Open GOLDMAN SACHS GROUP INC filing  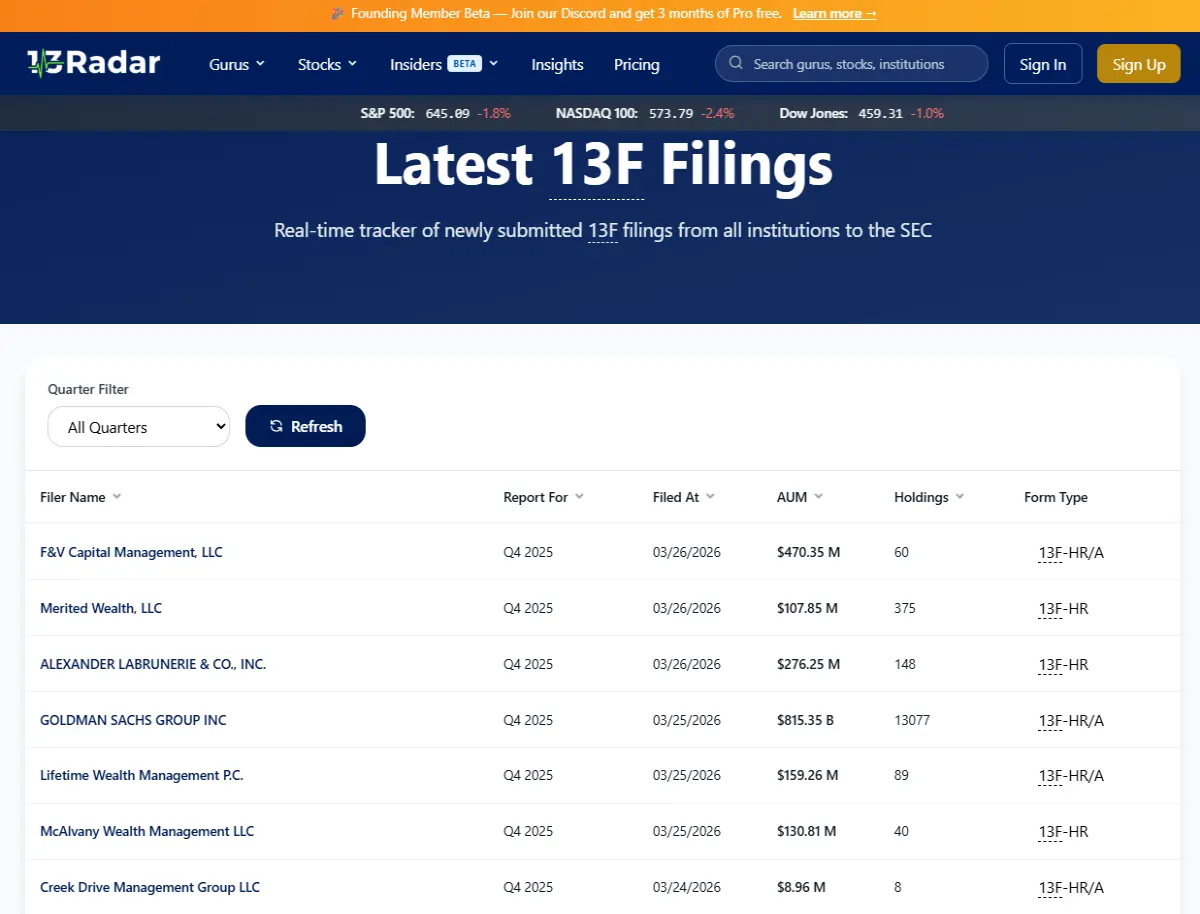133,720
